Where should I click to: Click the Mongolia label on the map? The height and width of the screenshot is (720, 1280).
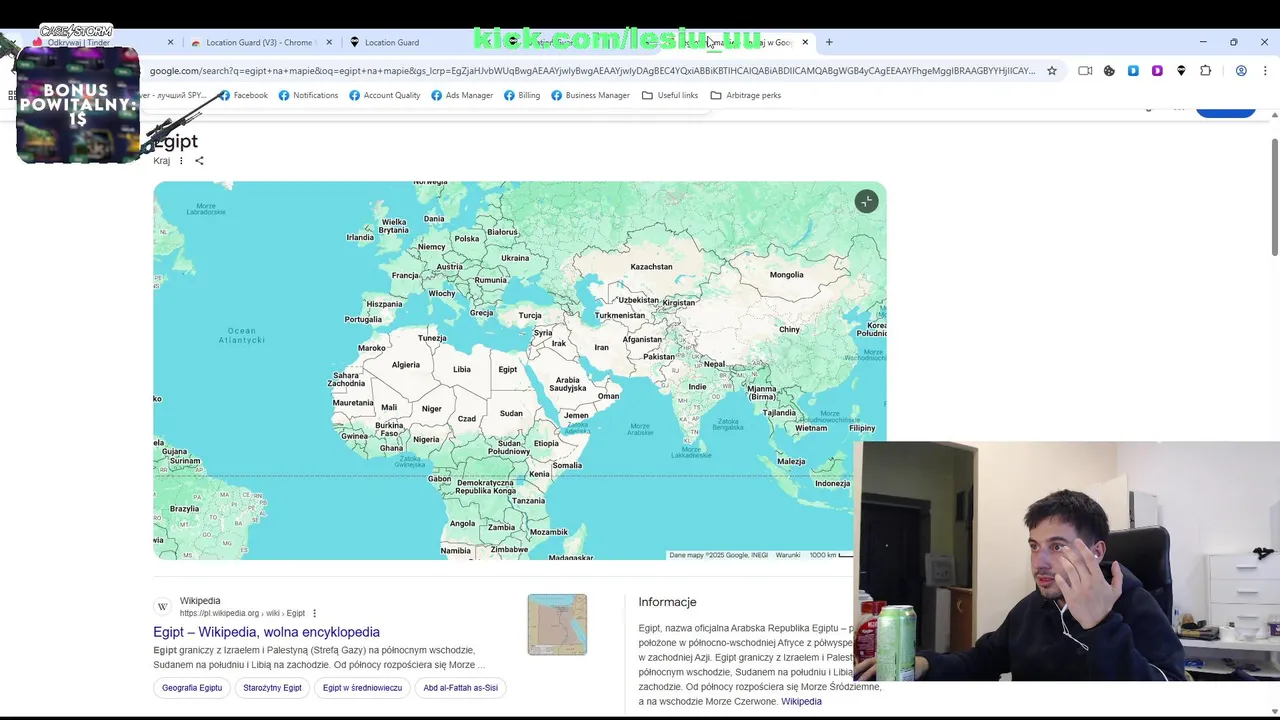tap(787, 275)
